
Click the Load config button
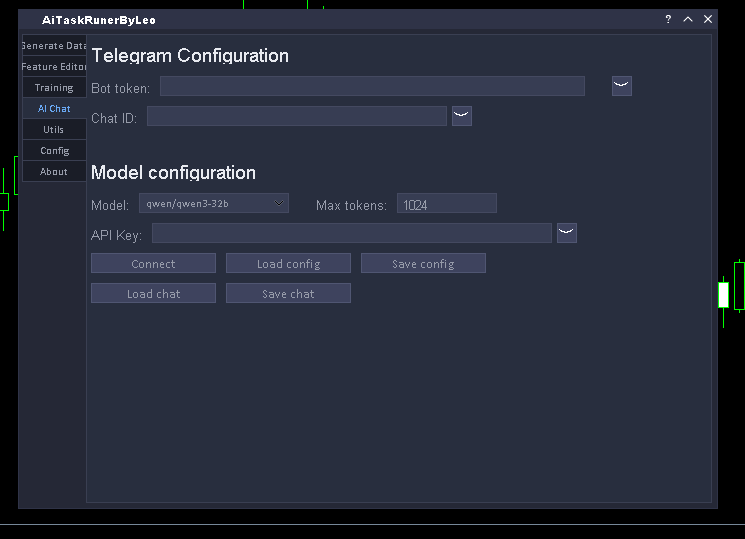coord(288,264)
